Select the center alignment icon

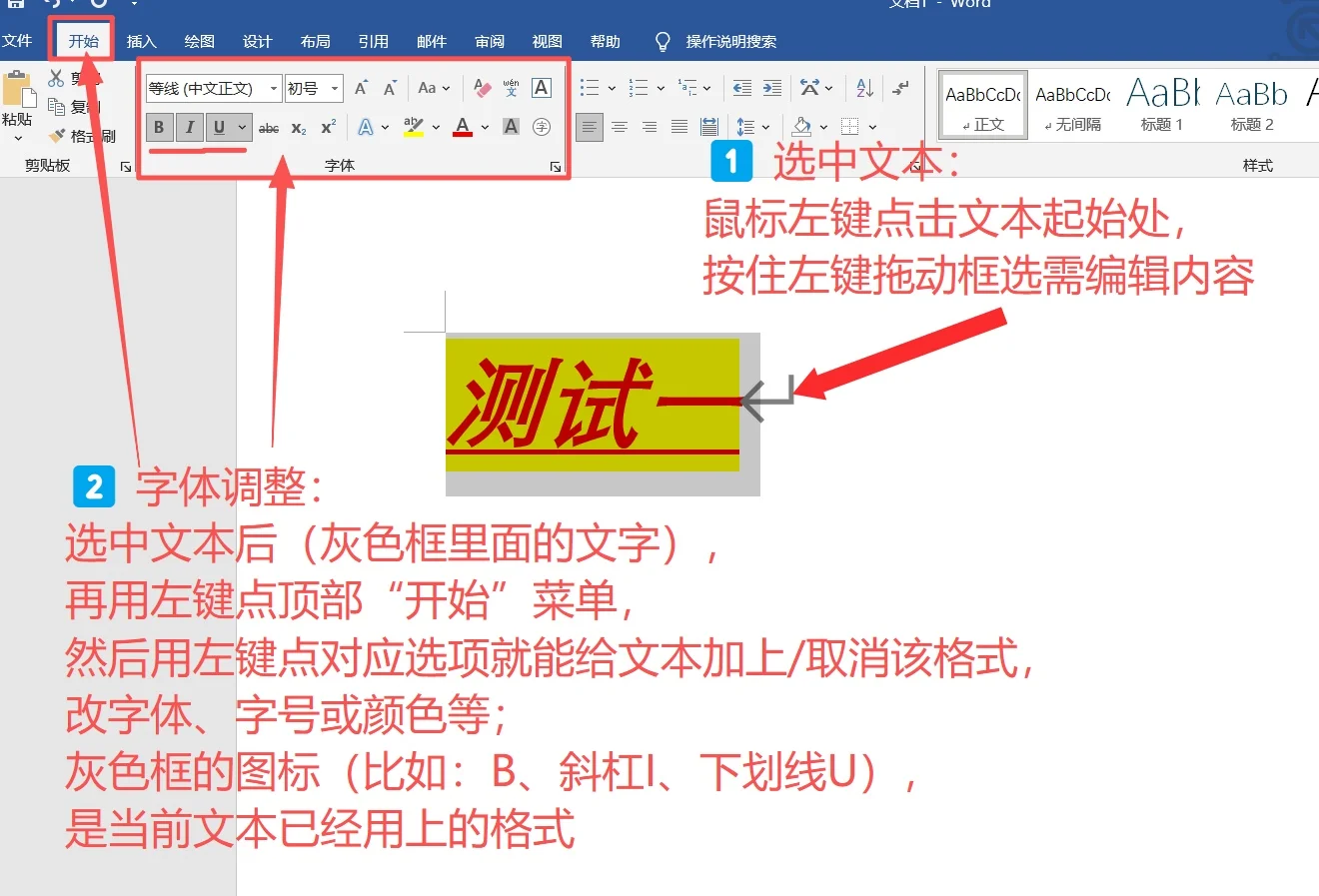620,125
